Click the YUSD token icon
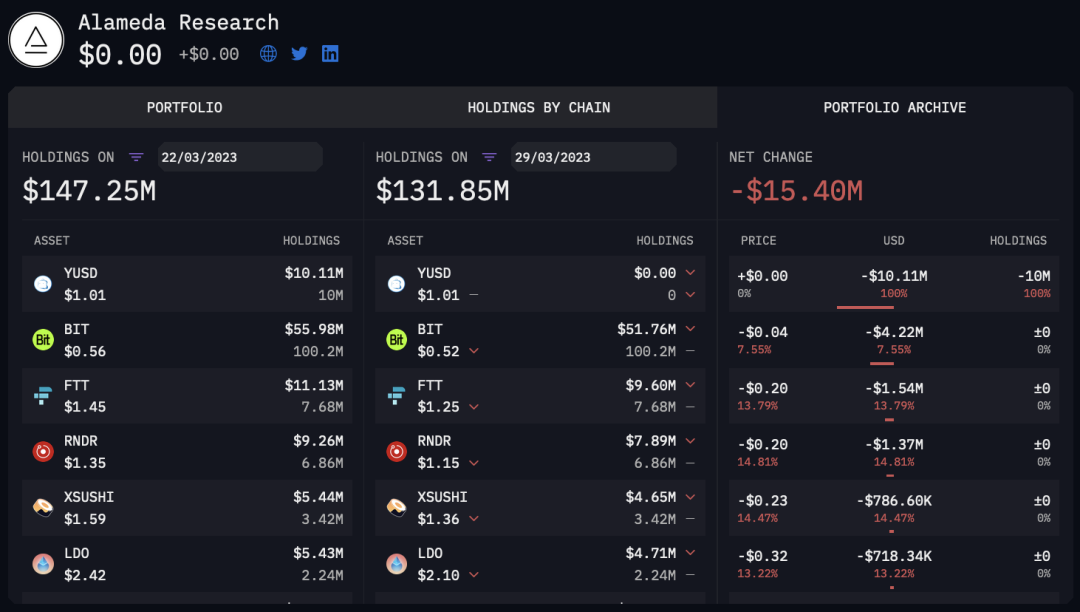1080x612 pixels. [x=42, y=283]
